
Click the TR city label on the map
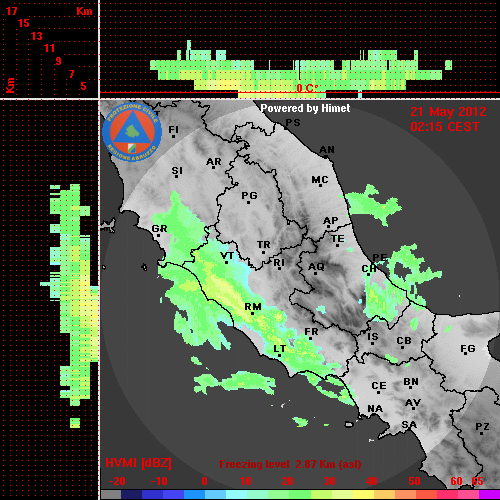[x=264, y=245]
